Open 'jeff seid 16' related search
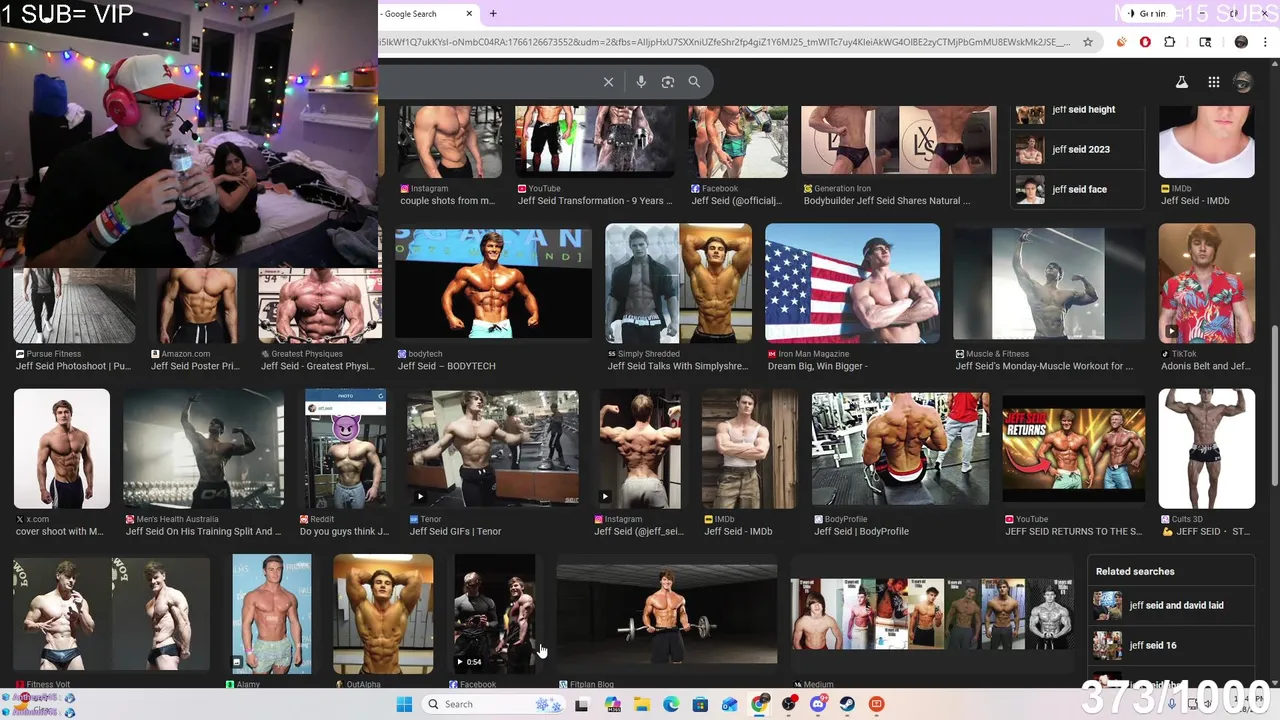The height and width of the screenshot is (720, 1280). click(x=1170, y=645)
